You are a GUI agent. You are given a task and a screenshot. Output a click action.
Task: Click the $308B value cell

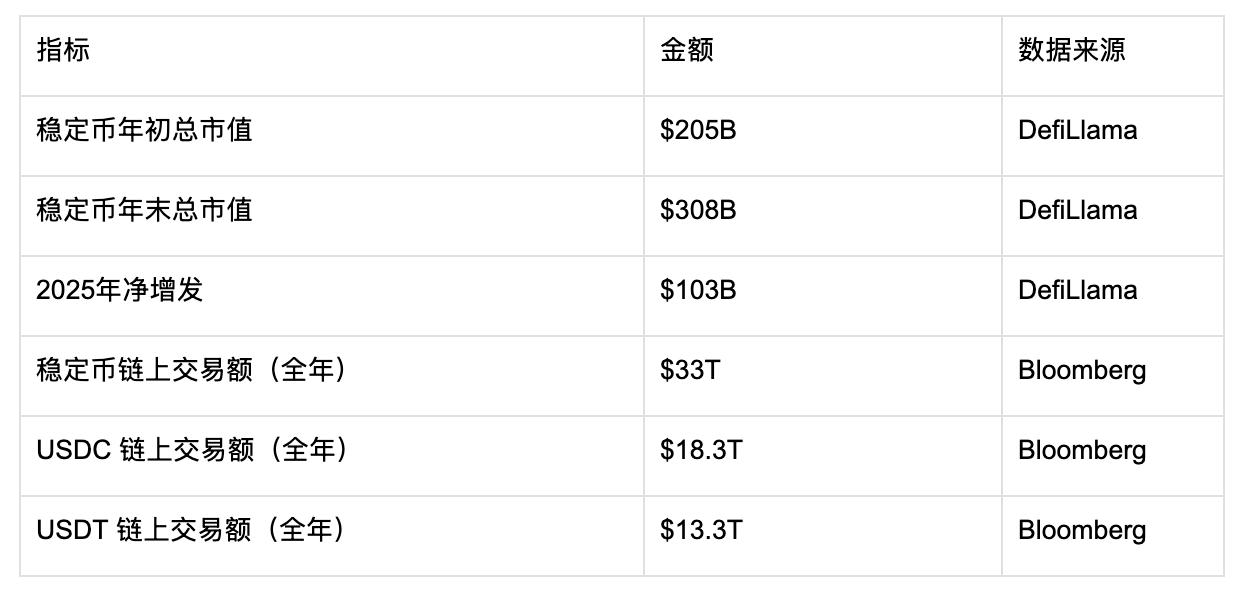point(698,210)
